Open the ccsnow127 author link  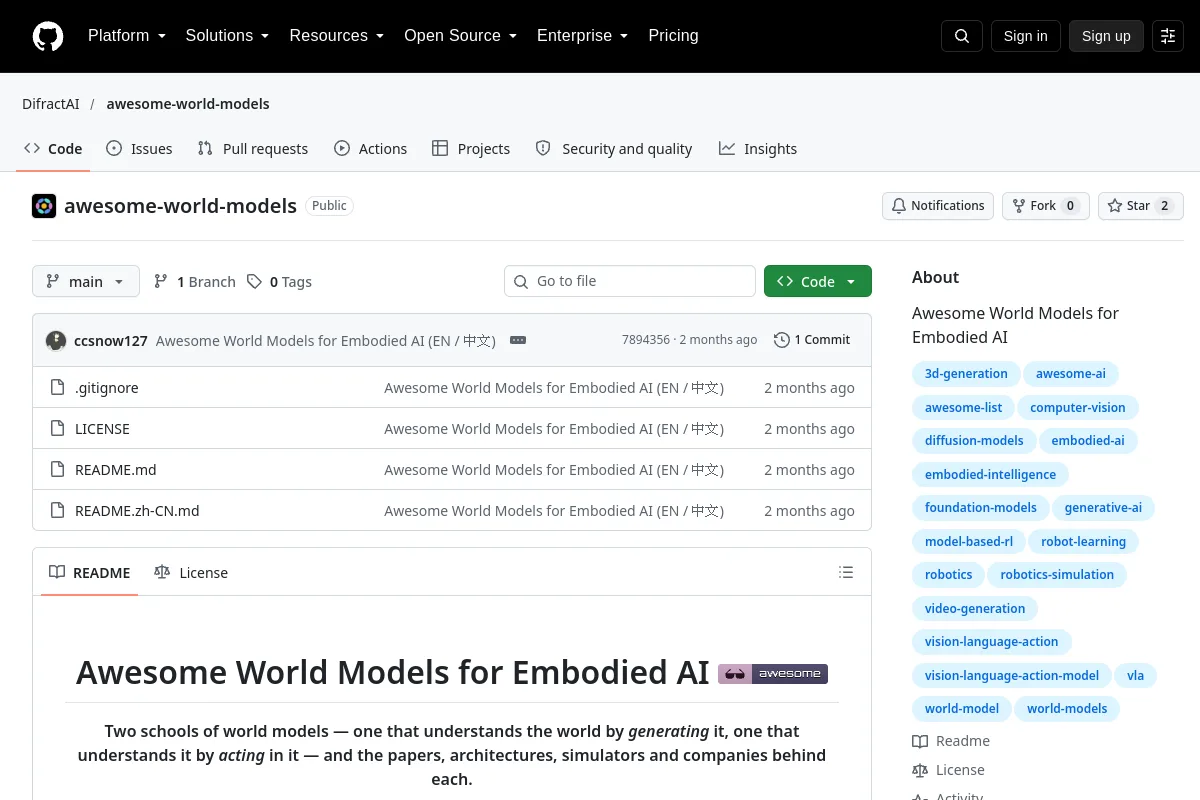pos(111,340)
